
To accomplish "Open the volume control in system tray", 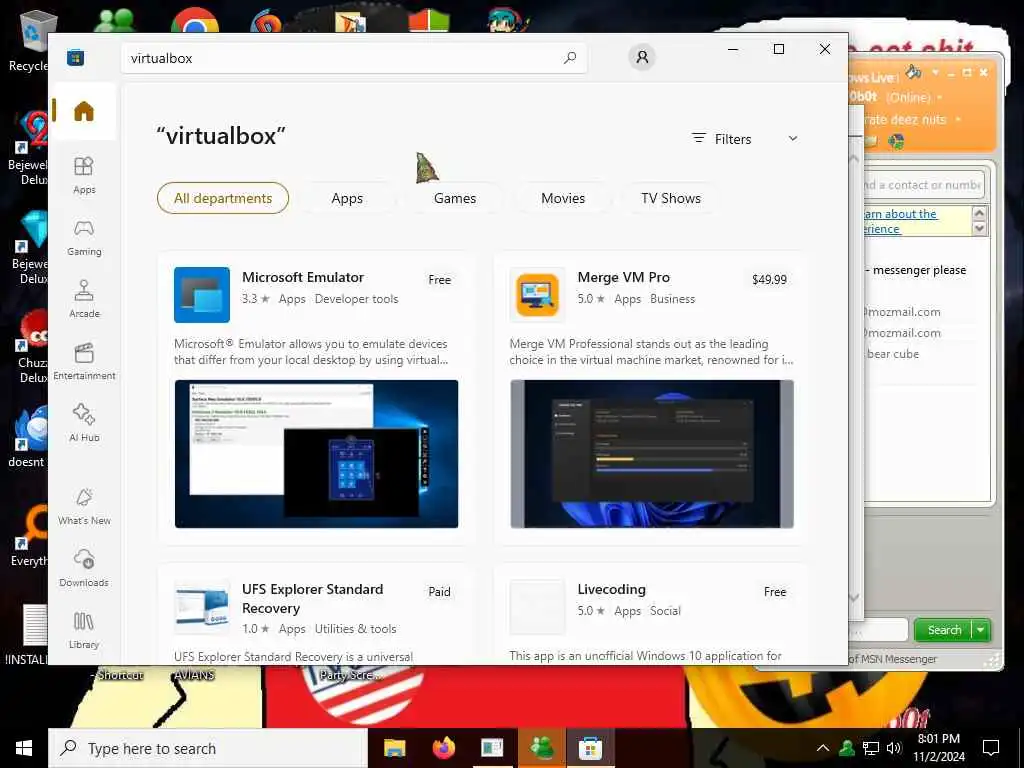I will (x=894, y=748).
